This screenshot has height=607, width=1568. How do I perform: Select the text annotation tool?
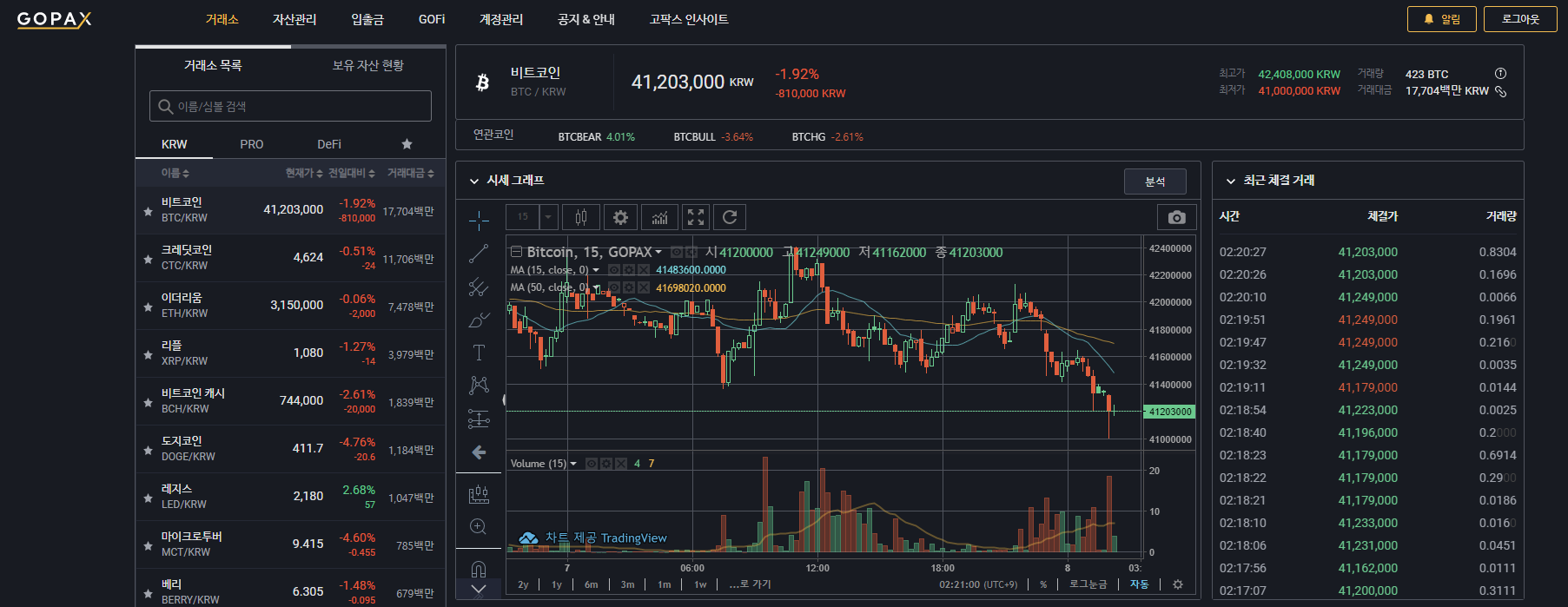tap(479, 353)
